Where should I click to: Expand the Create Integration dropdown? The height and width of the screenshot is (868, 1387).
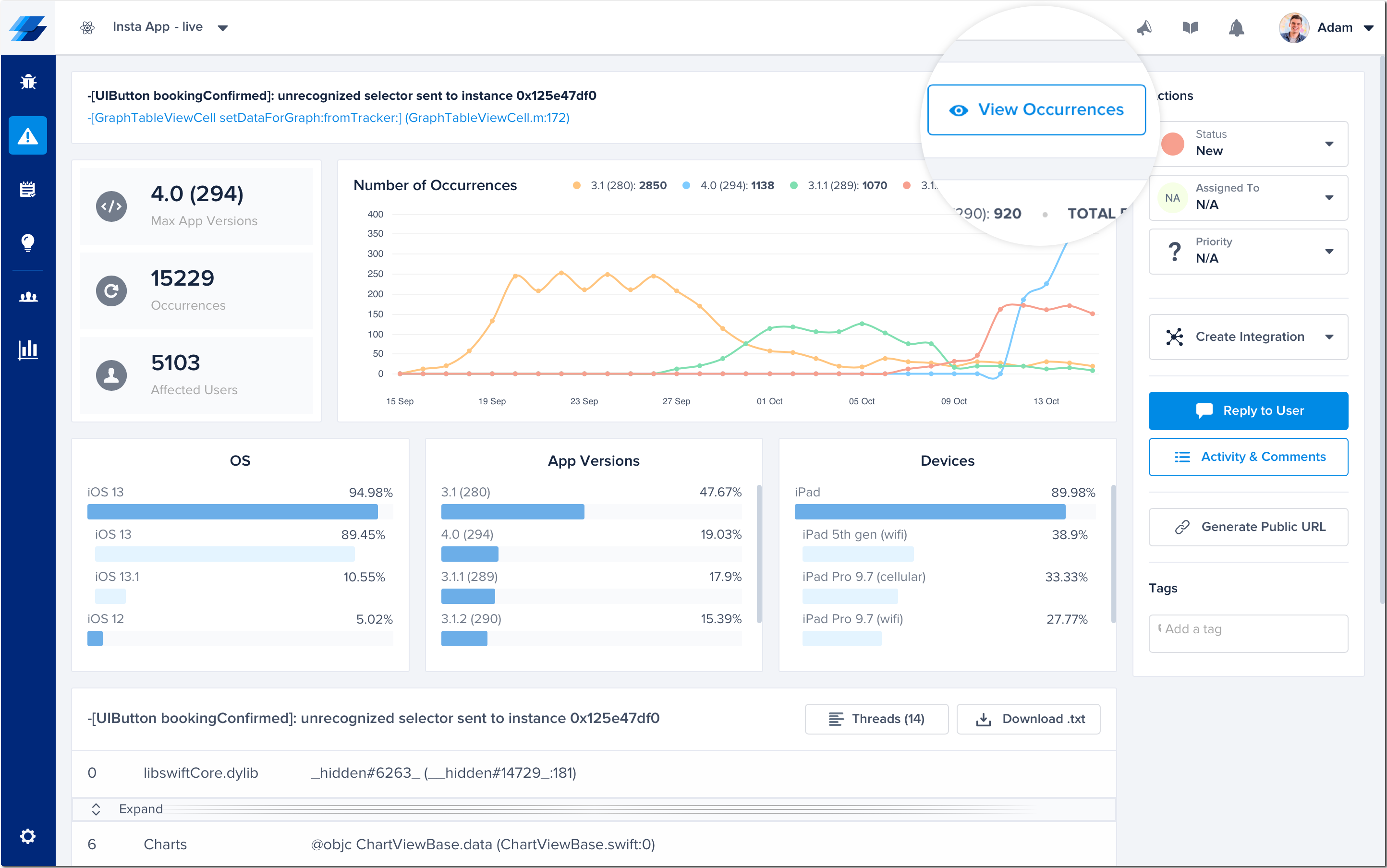[1248, 337]
